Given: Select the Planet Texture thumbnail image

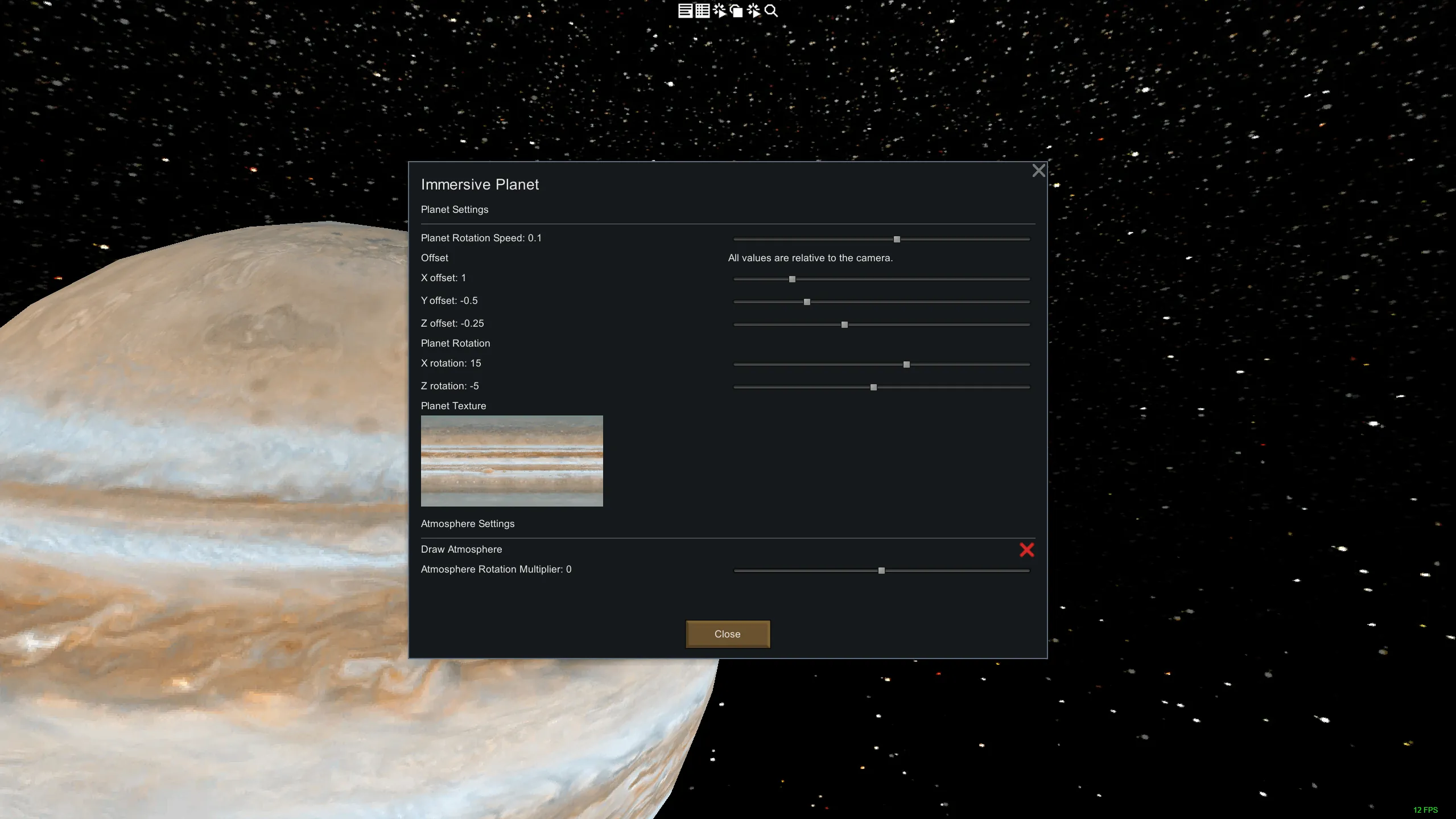Looking at the screenshot, I should point(512,461).
